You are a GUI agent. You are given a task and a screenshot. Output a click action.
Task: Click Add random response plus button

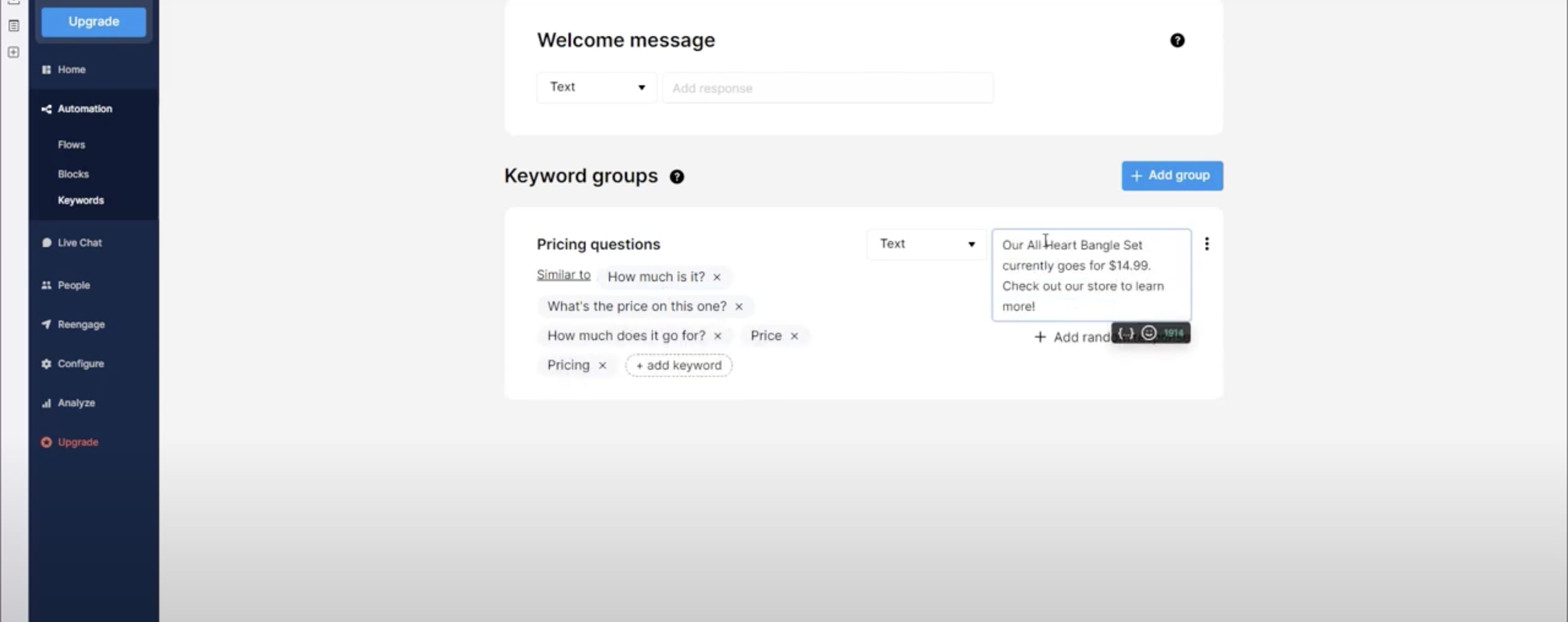(1040, 337)
